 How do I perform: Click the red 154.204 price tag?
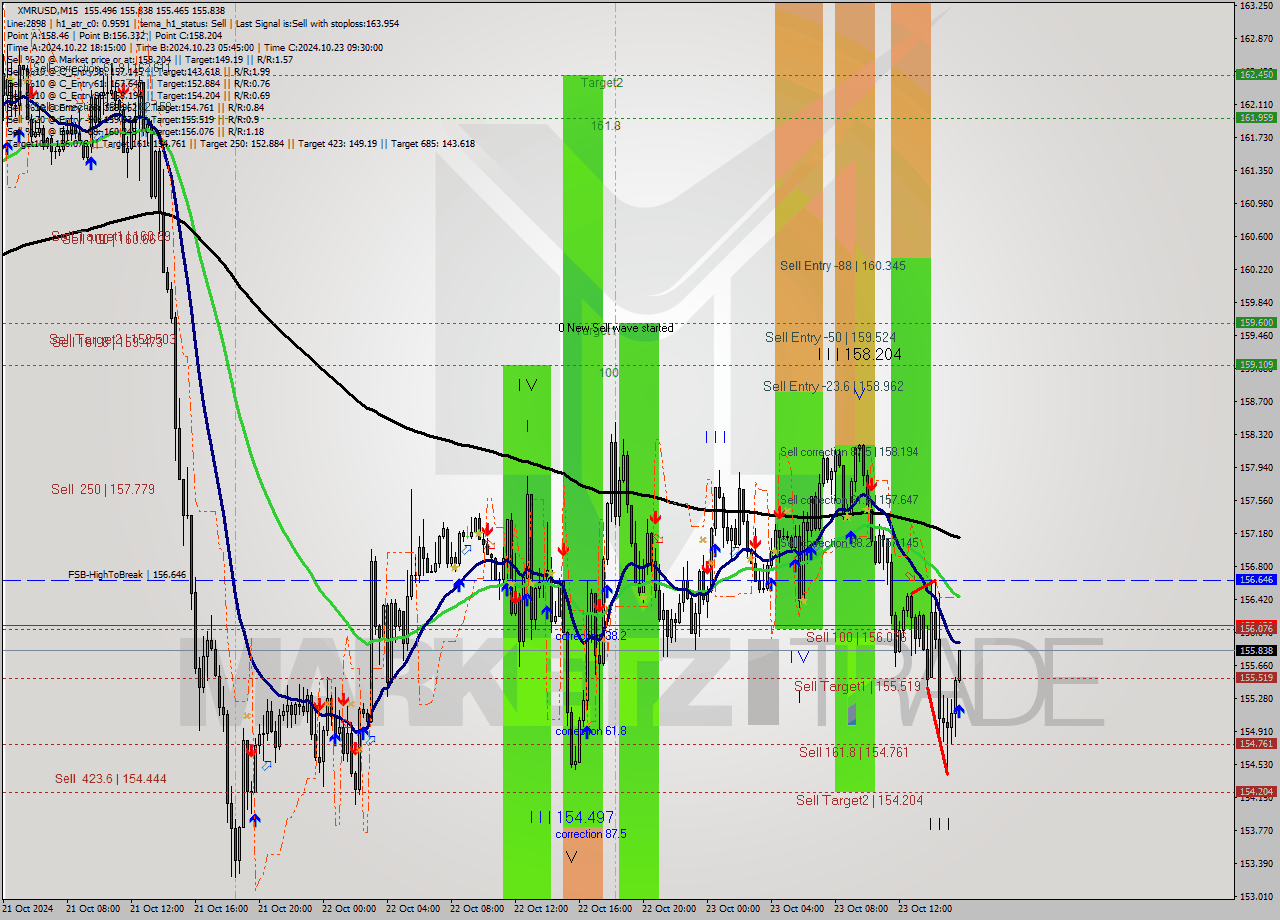1255,791
